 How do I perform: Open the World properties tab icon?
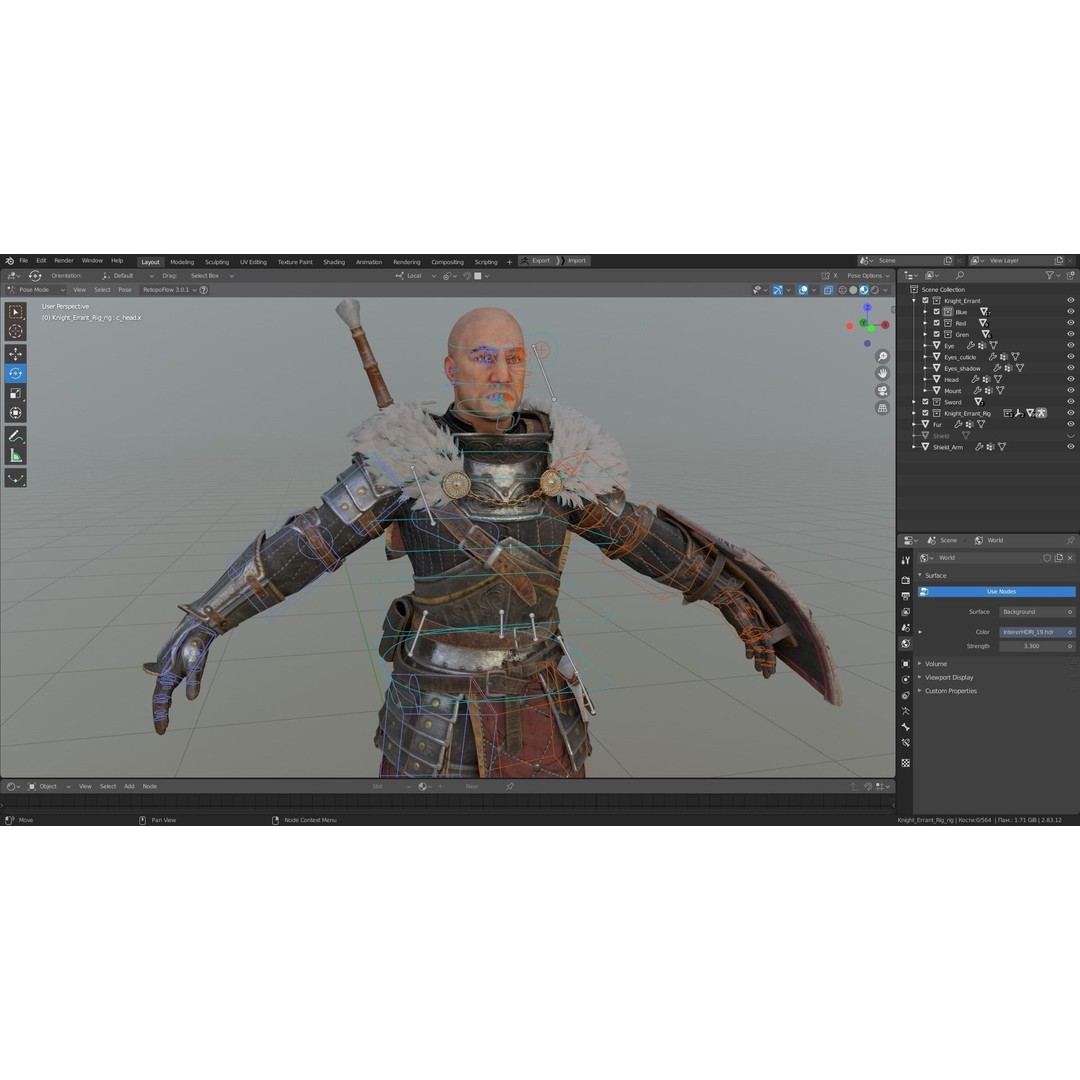pos(906,643)
